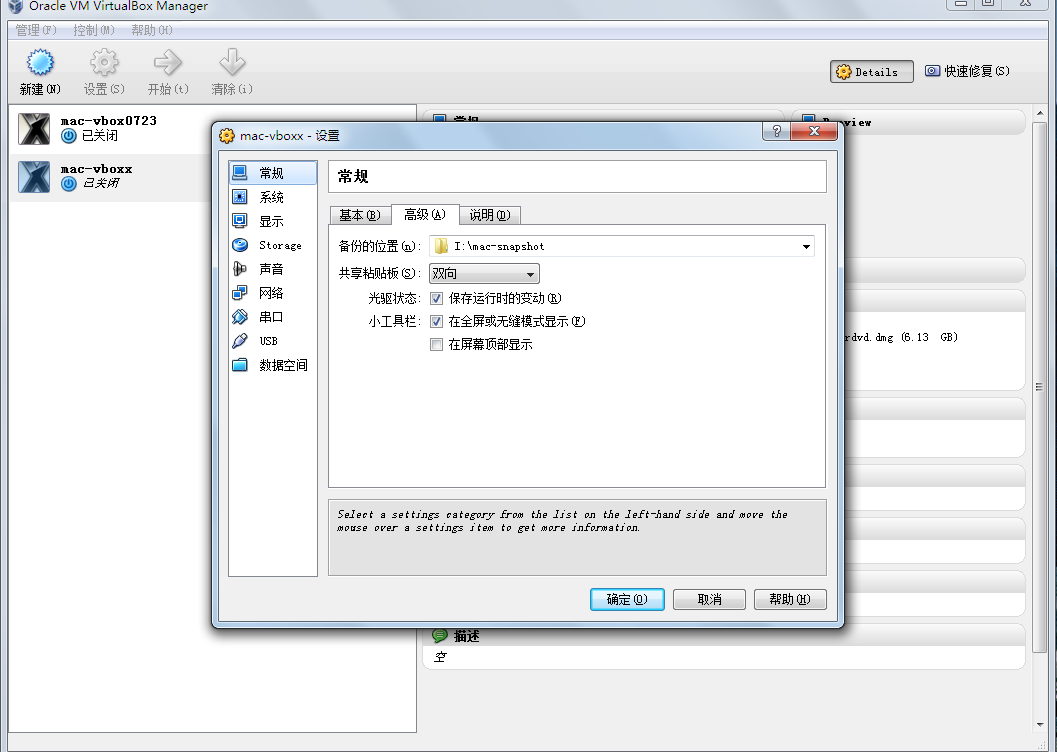Click the Discard (清除) down-arrow icon
Viewport: 1057px width, 752px height.
[x=232, y=62]
